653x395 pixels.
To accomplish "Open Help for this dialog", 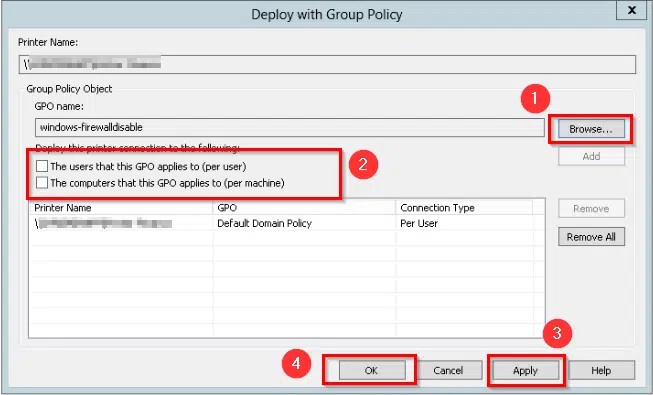I will [x=601, y=370].
